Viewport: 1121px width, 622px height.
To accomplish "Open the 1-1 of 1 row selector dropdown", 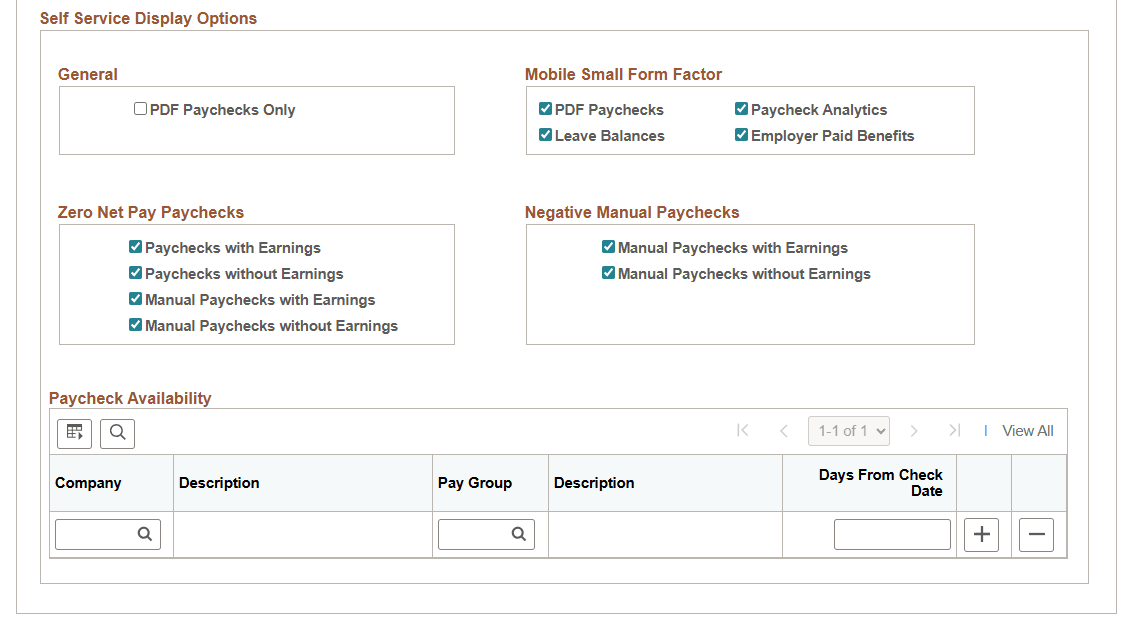I will (x=848, y=430).
